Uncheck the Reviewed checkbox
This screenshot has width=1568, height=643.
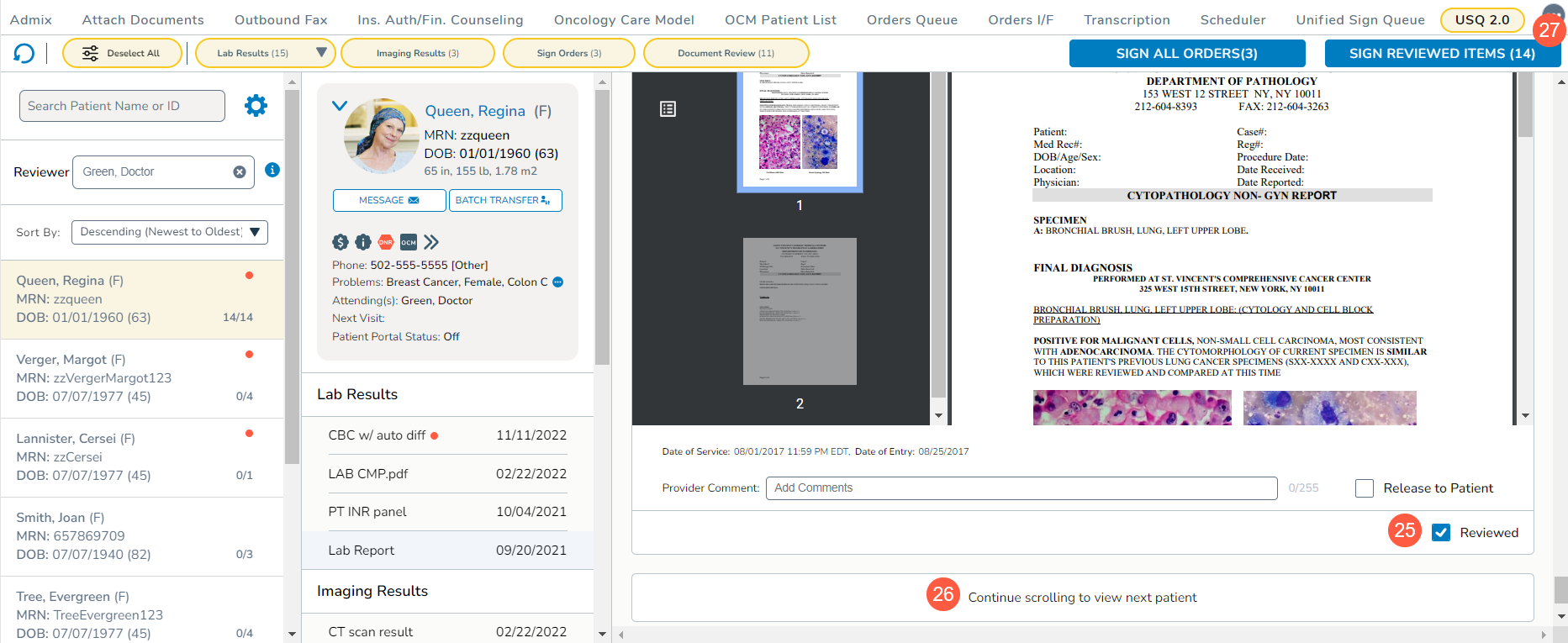(x=1441, y=533)
